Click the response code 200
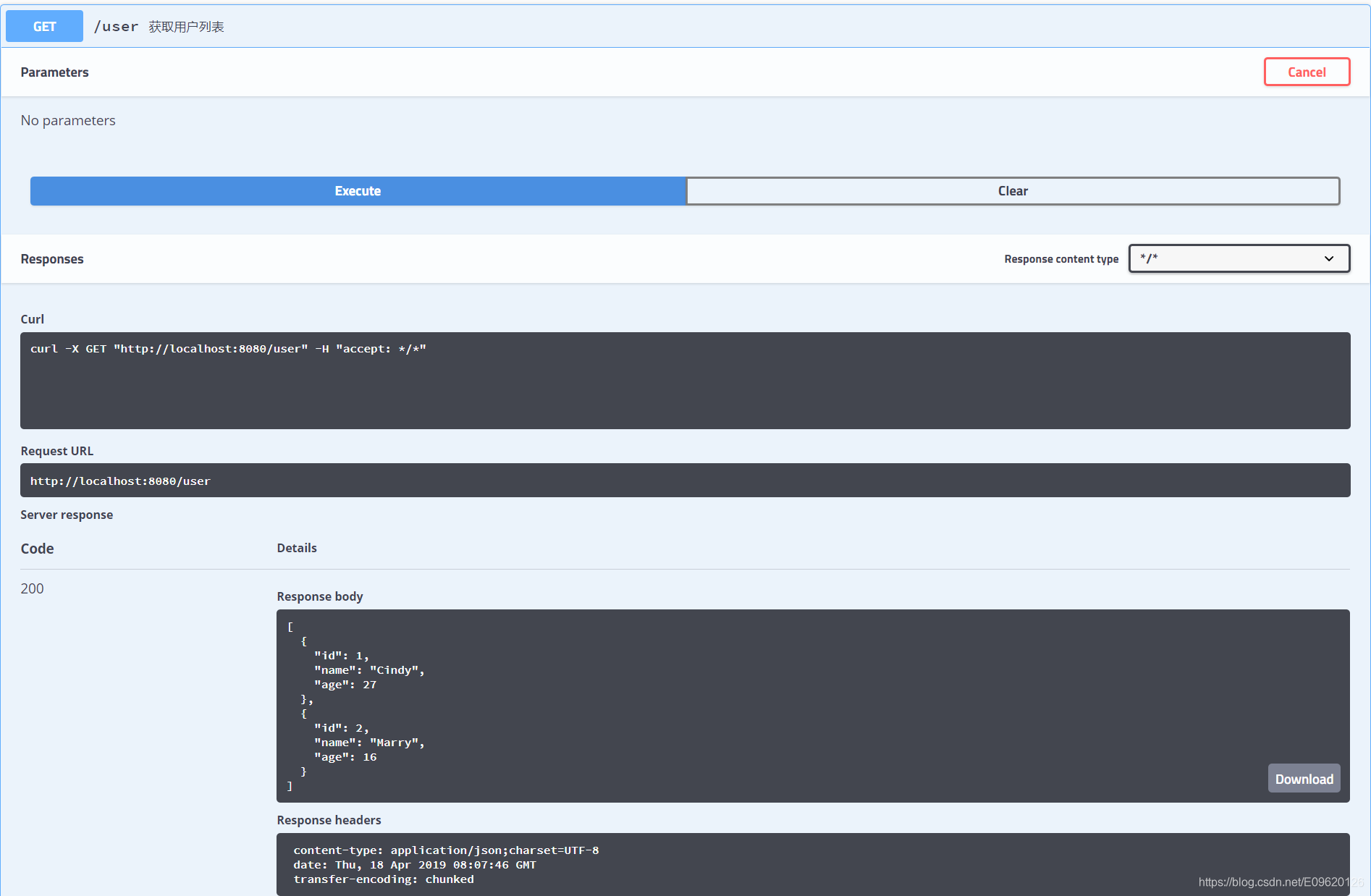1371x896 pixels. [32, 588]
